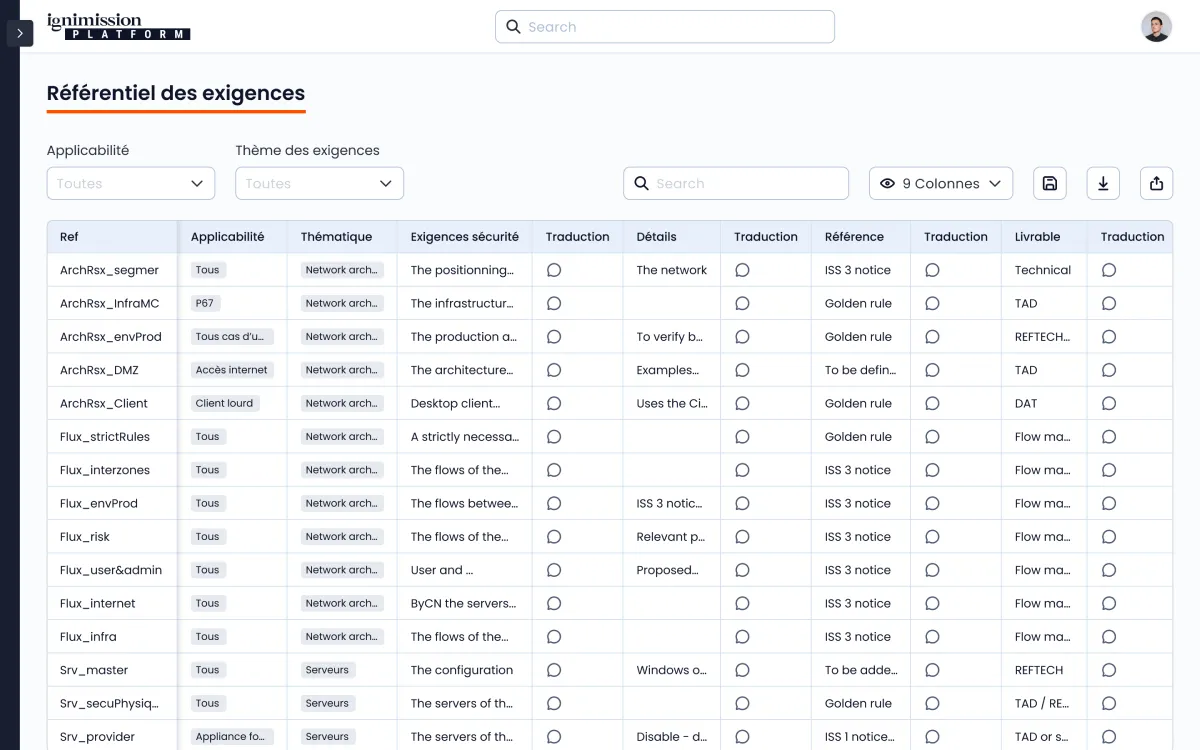1200x750 pixels.
Task: Click the Ignimission Platform logo
Action: point(118,27)
